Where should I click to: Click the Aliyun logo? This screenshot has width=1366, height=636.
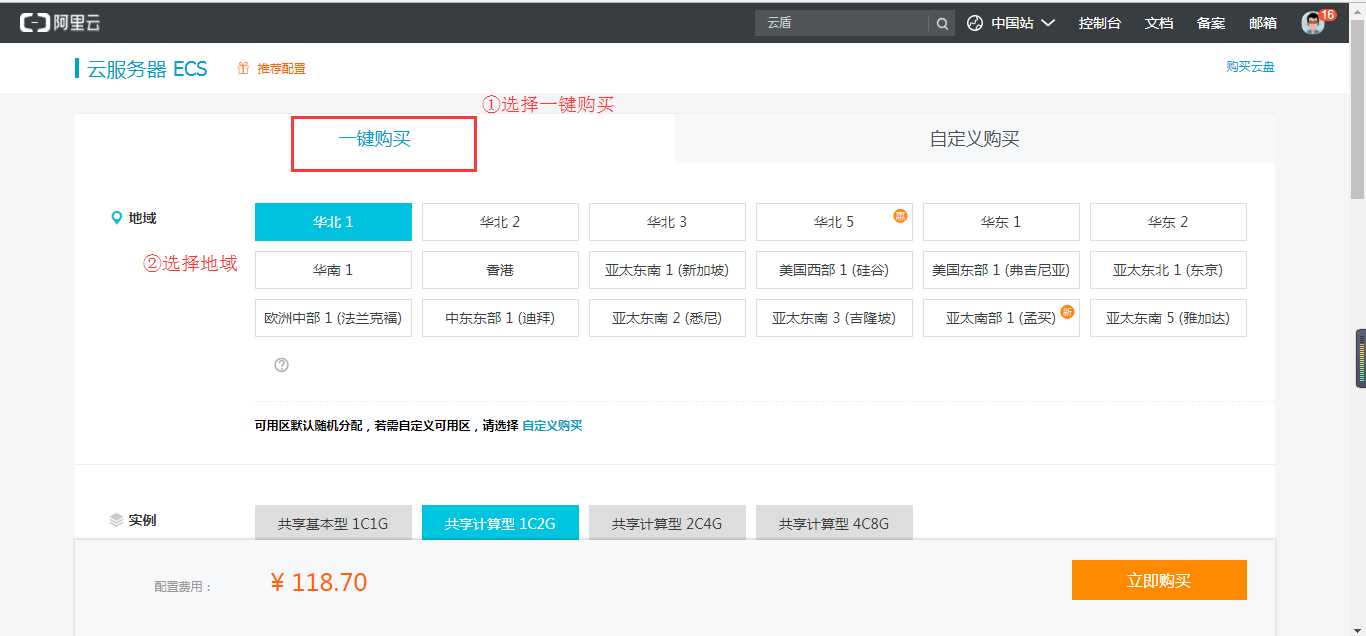[61, 22]
